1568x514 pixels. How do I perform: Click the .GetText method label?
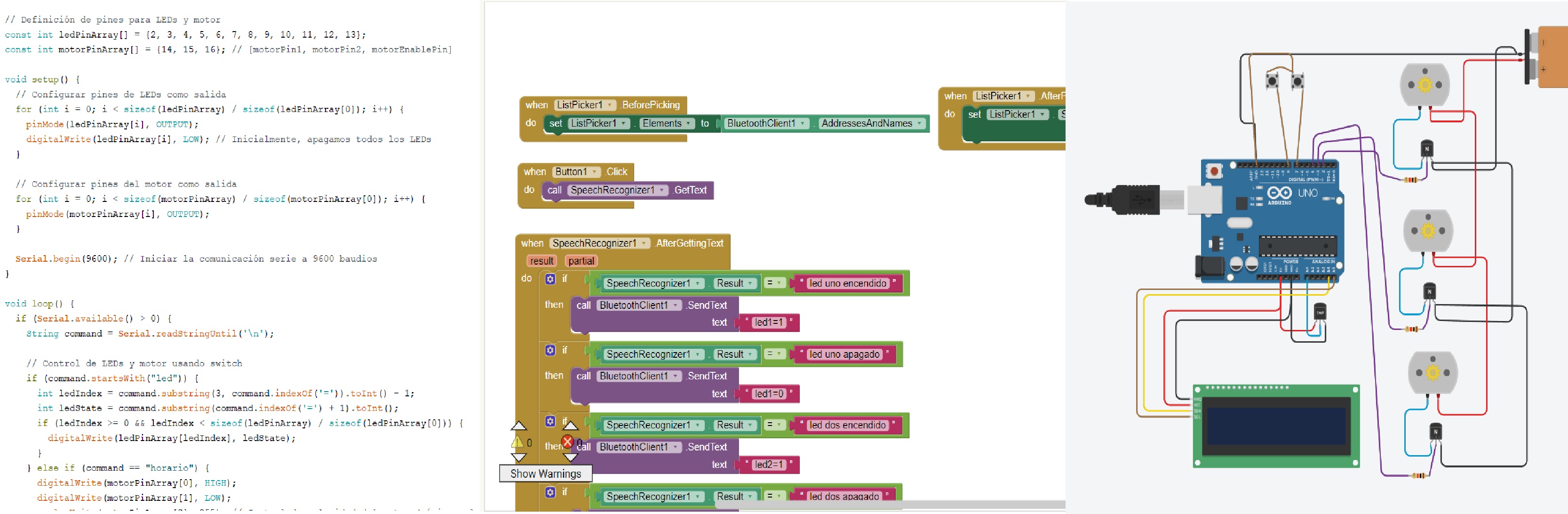[x=690, y=190]
